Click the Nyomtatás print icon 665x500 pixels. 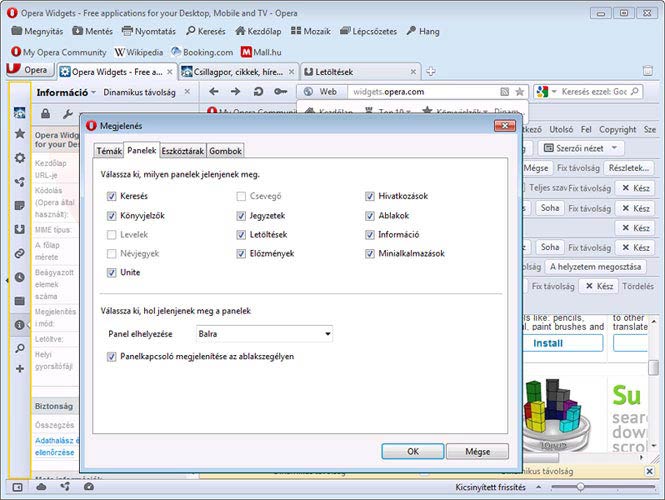(x=127, y=31)
